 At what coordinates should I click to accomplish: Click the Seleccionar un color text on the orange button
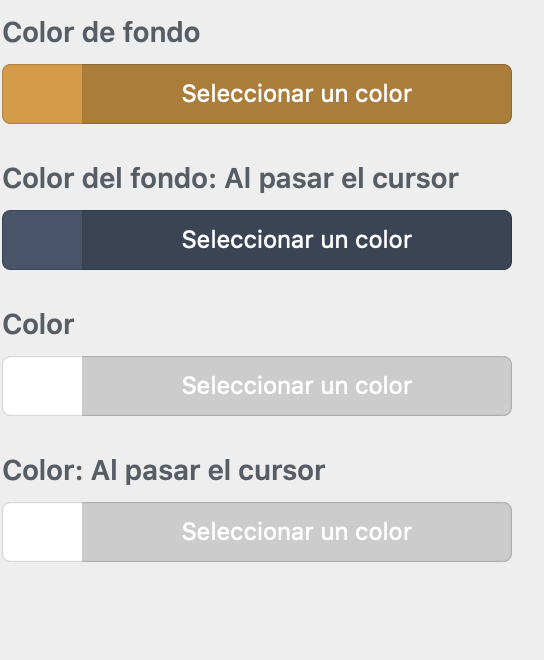click(x=297, y=93)
